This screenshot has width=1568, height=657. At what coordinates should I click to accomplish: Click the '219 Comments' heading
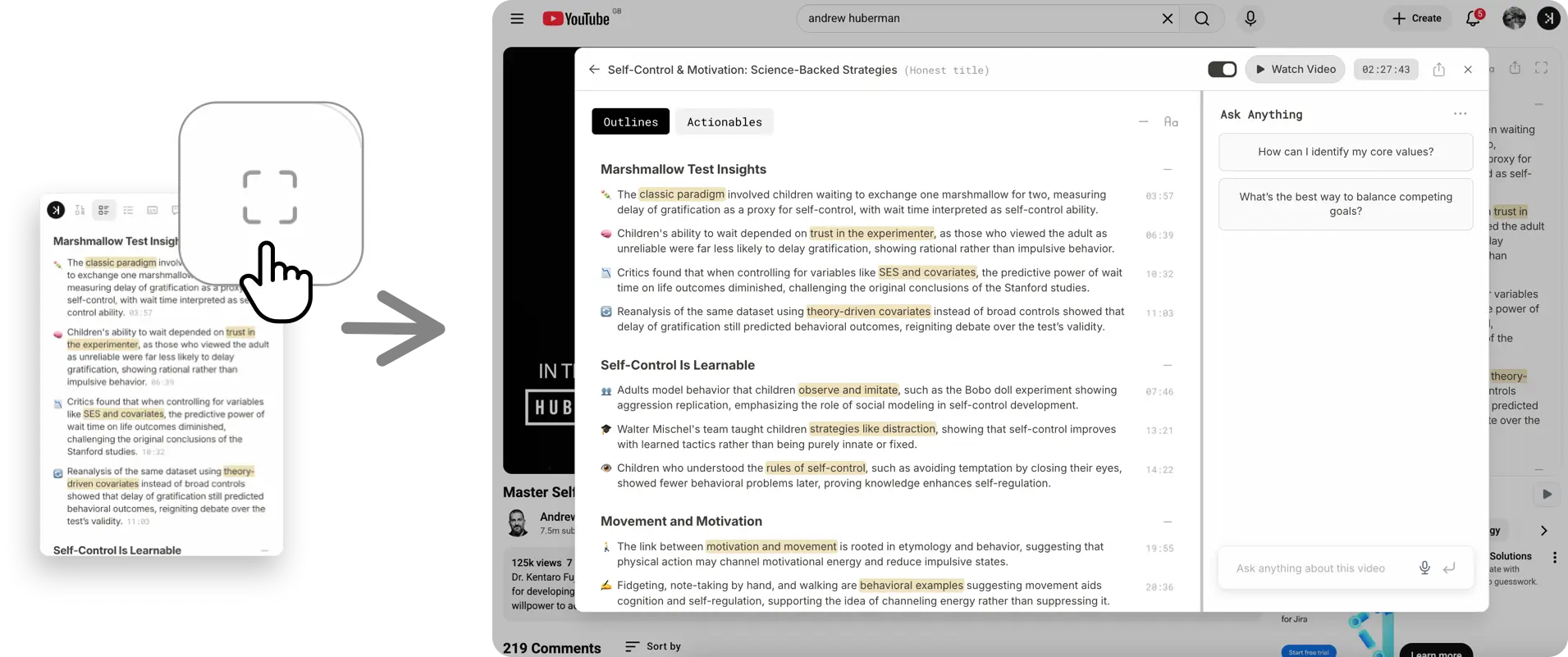(551, 648)
